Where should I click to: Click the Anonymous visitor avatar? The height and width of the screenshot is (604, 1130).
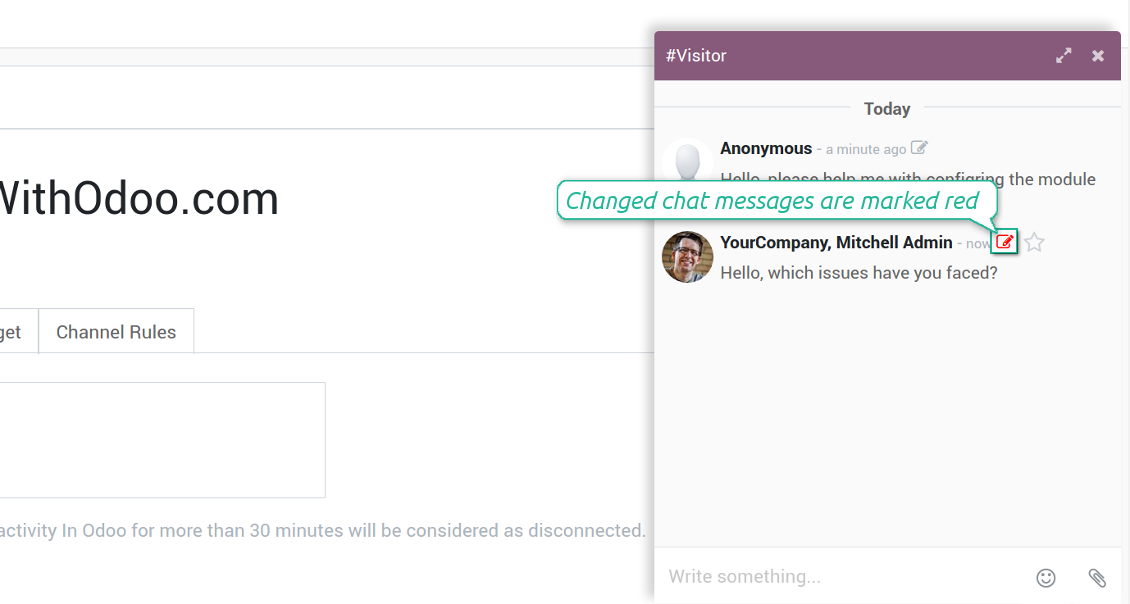[688, 160]
